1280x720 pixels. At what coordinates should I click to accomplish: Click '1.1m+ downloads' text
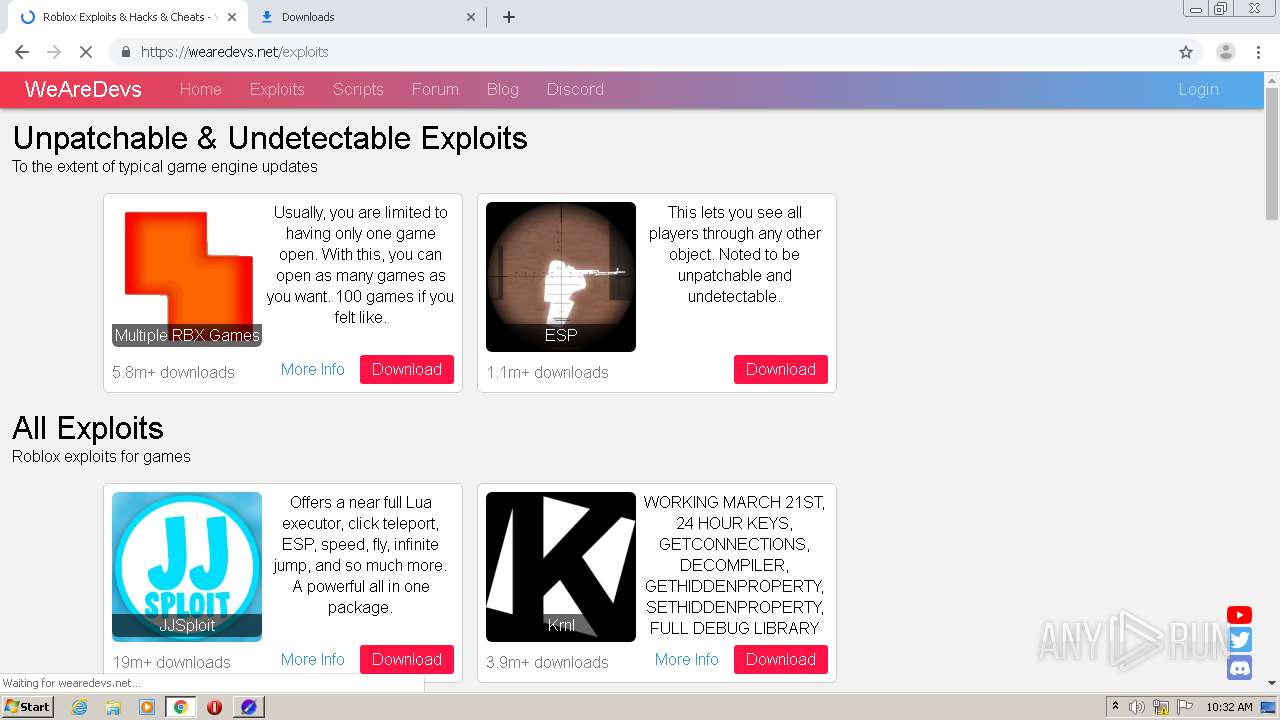pos(547,372)
